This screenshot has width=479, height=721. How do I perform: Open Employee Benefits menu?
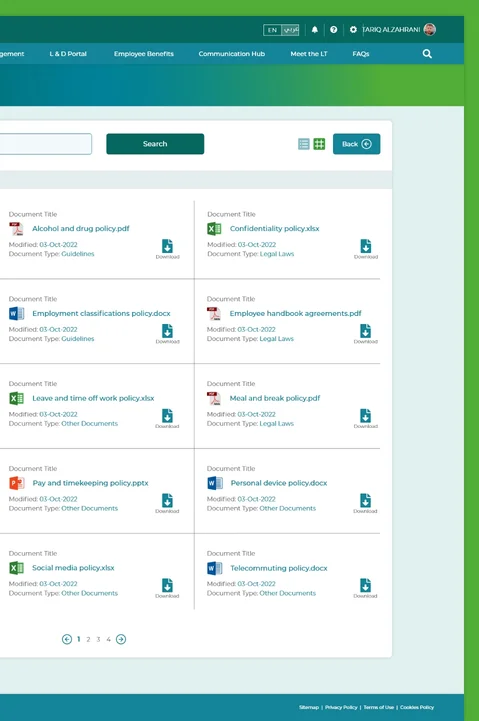coord(144,54)
